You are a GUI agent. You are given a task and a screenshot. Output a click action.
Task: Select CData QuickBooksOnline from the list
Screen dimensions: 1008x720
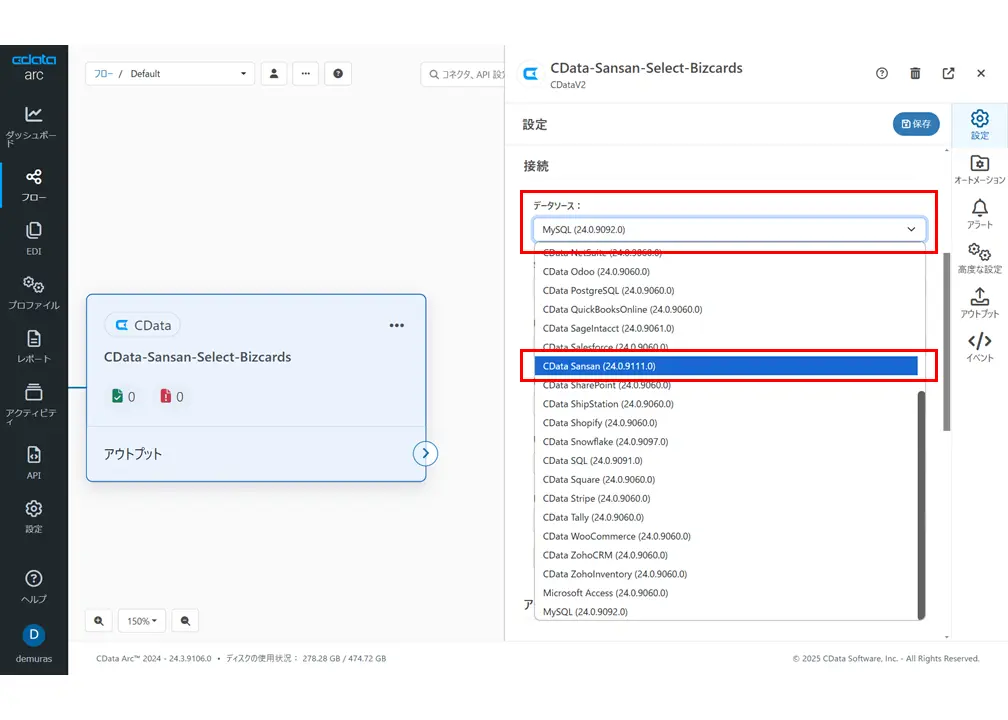click(726, 309)
